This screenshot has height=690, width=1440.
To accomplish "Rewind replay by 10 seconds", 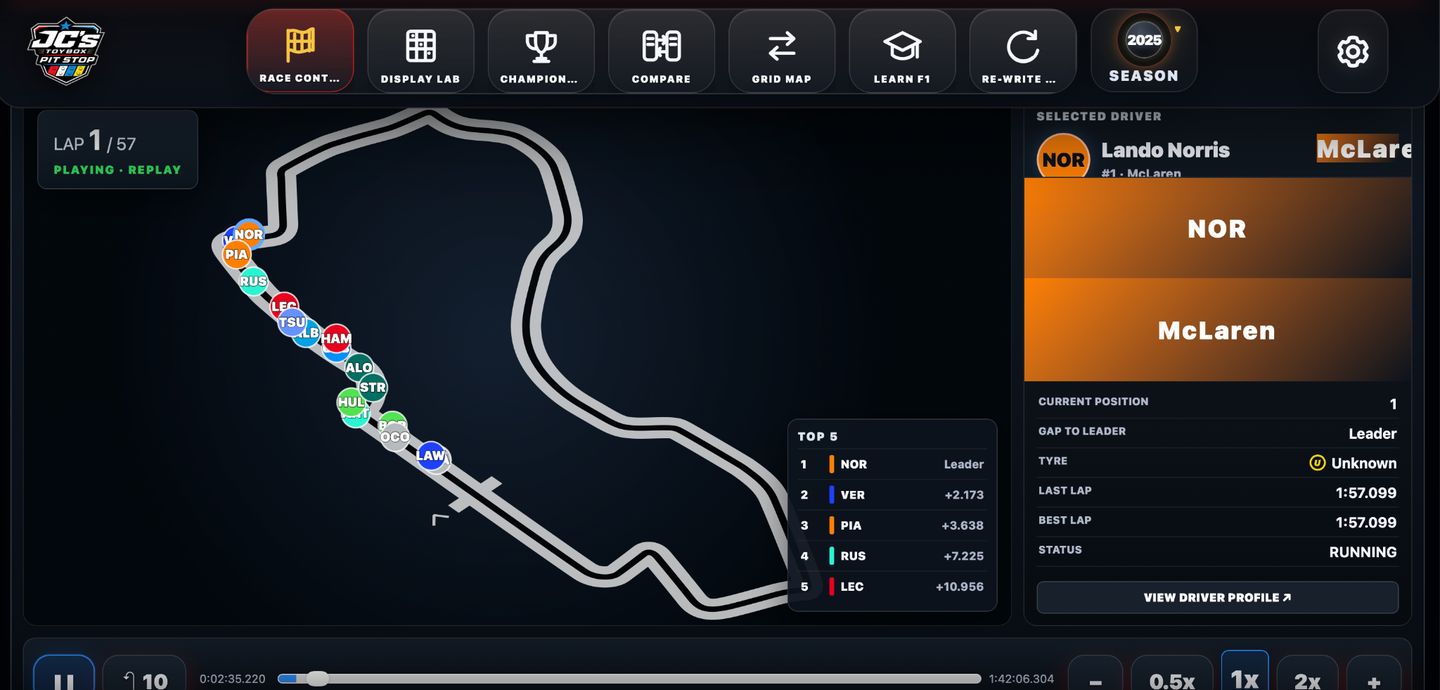I will tap(144, 674).
